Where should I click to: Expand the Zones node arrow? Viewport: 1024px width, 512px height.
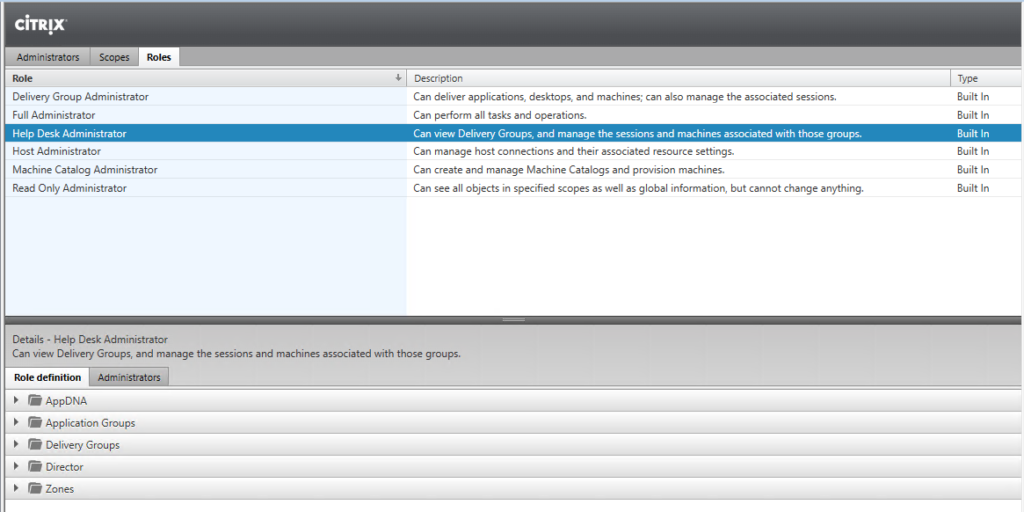tap(16, 488)
